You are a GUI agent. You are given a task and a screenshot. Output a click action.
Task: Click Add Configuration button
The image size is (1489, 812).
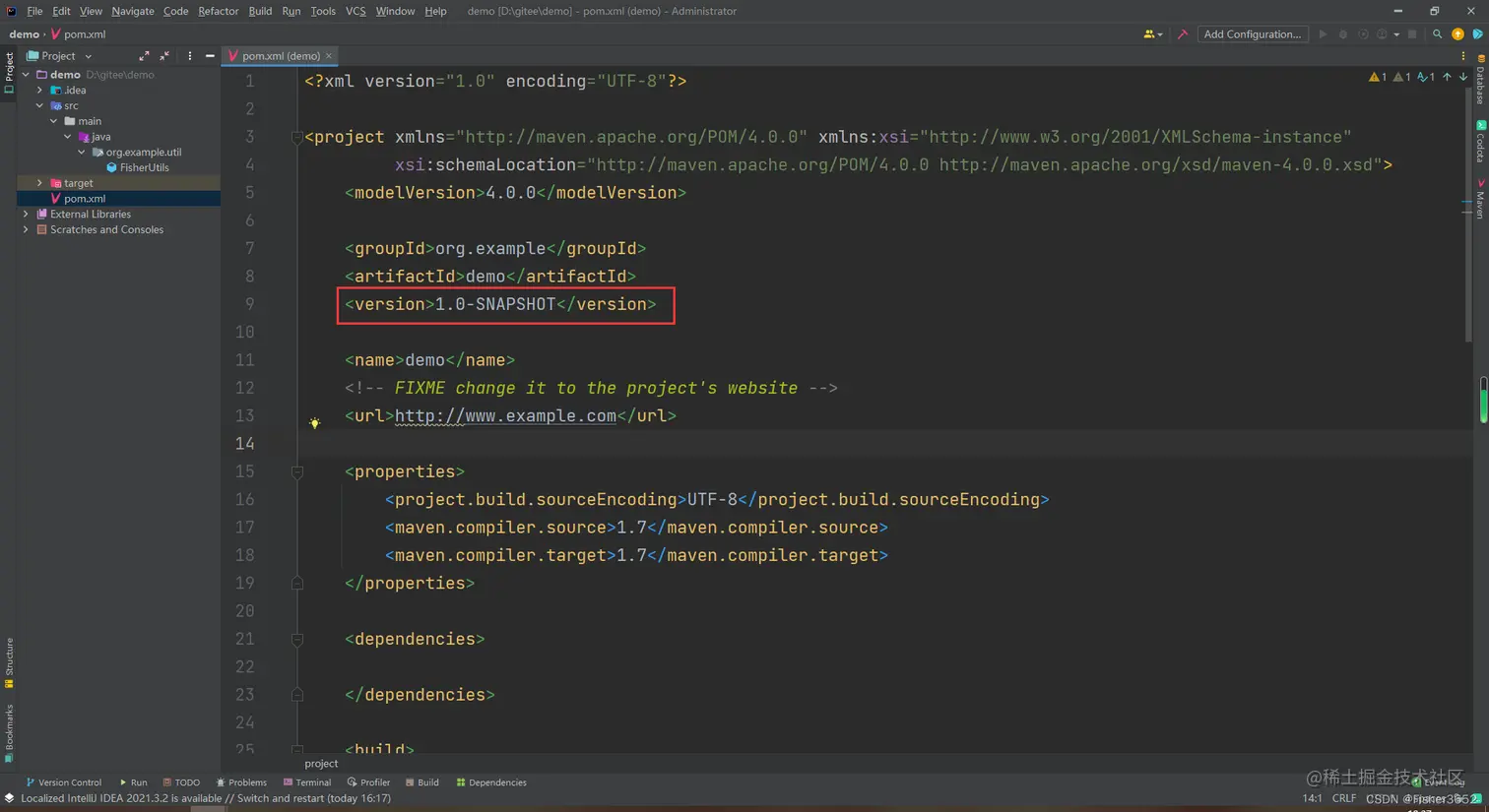1253,34
